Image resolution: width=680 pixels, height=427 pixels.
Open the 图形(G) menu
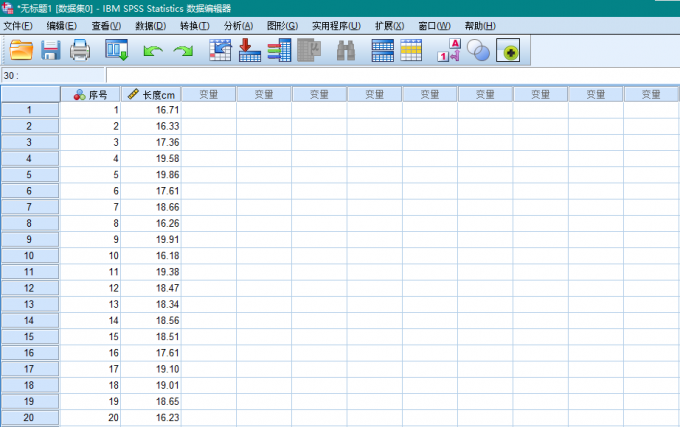[282, 25]
